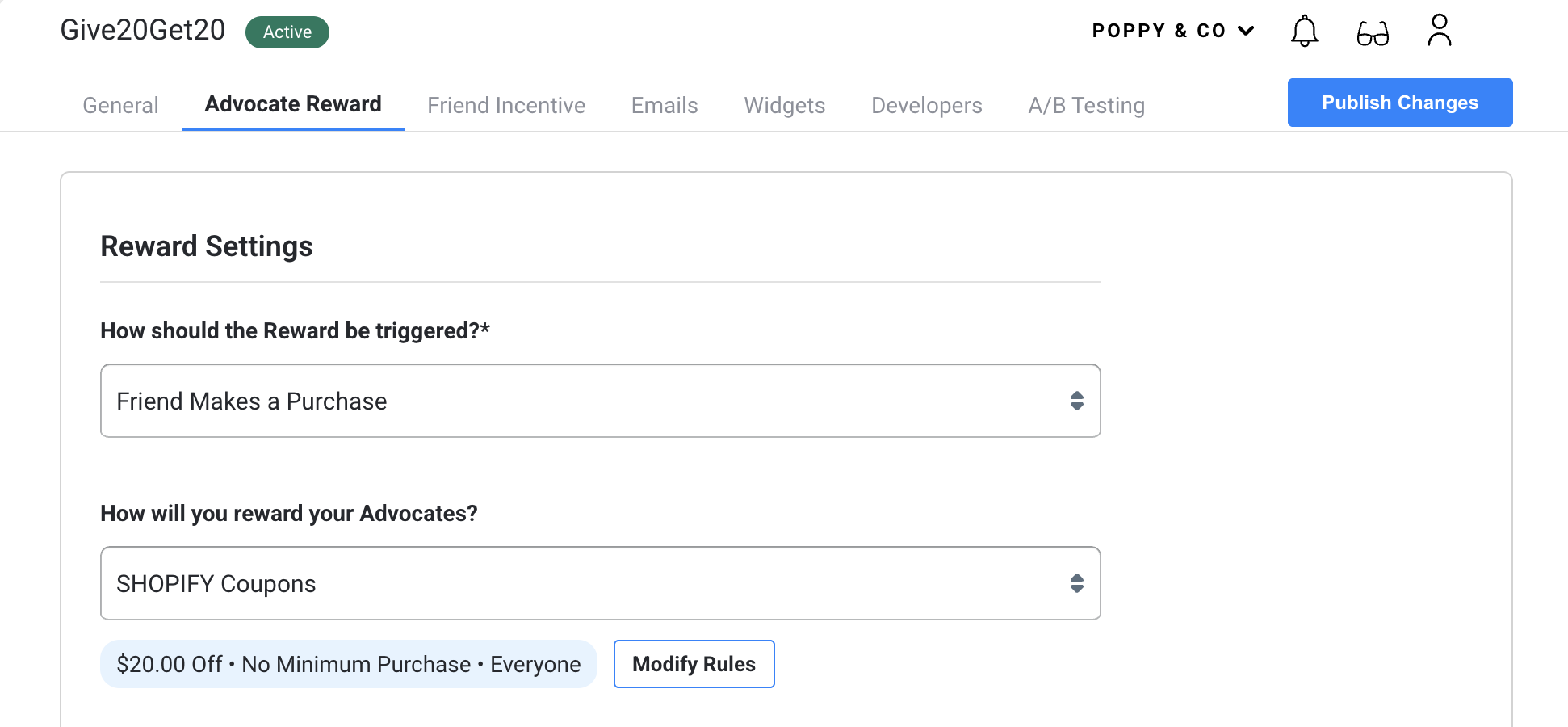
Task: Click the Active status badge
Action: pyautogui.click(x=287, y=32)
